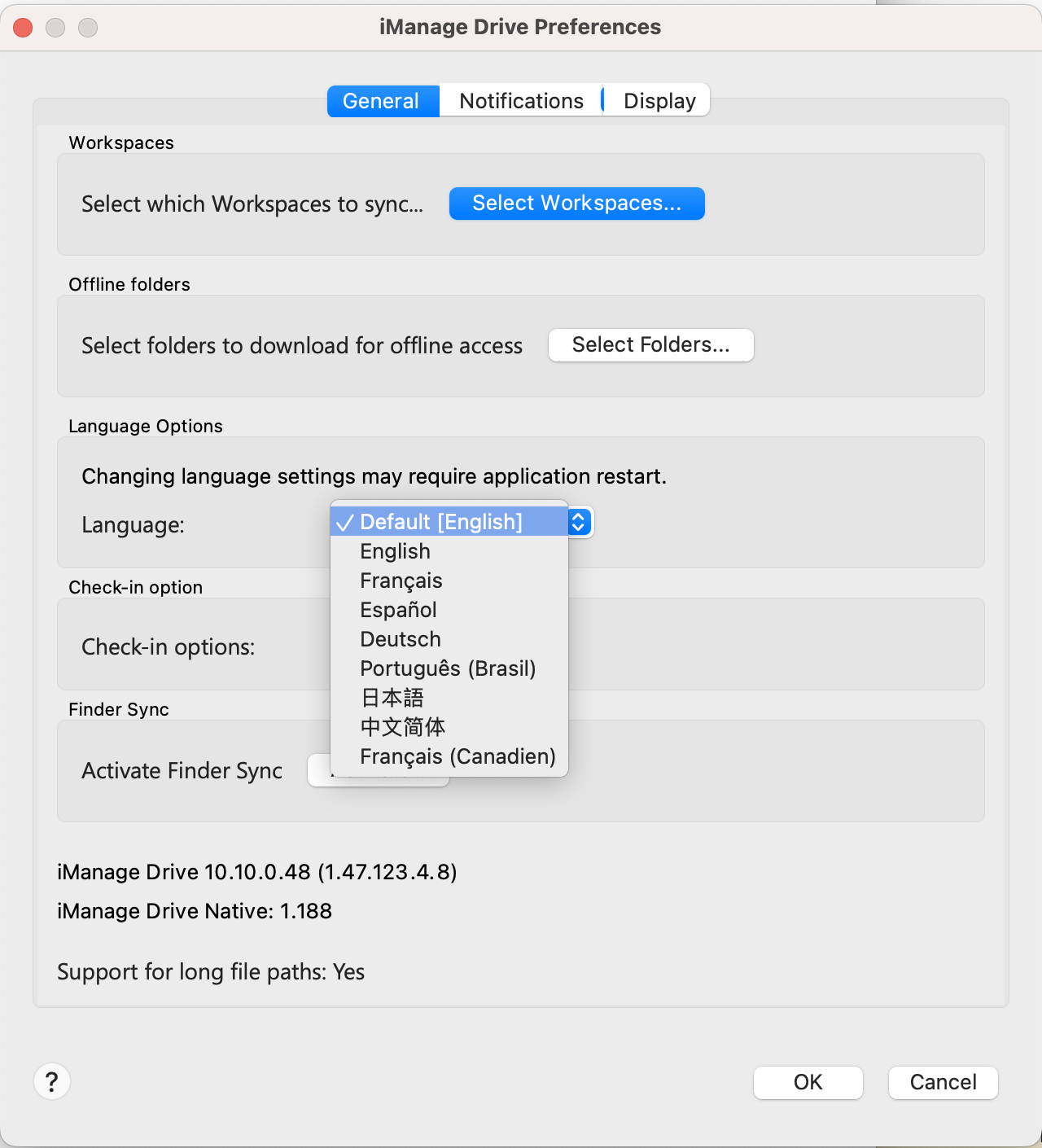Click the Workspaces section heading
1042x1148 pixels.
click(121, 142)
